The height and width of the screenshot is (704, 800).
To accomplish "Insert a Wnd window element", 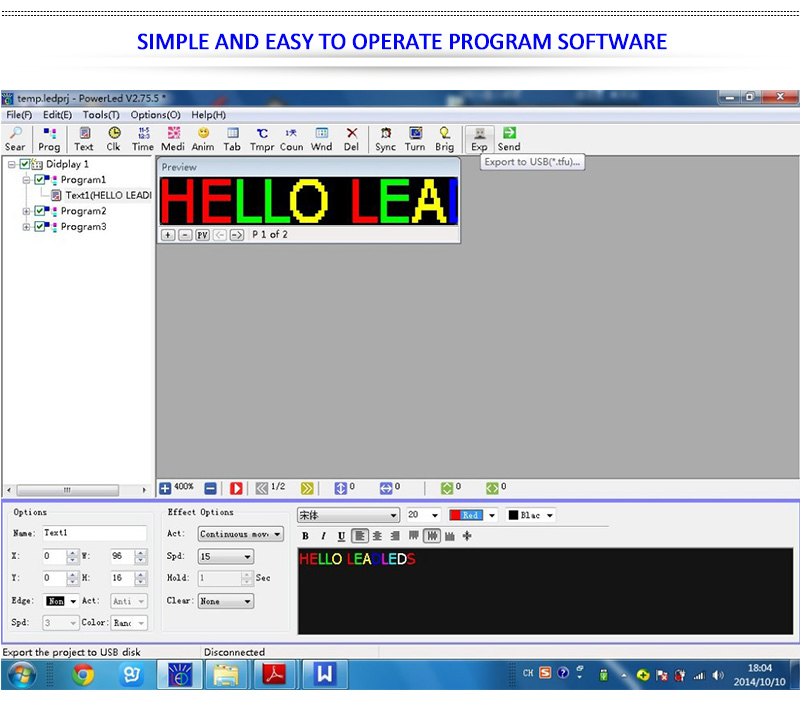I will coord(321,139).
